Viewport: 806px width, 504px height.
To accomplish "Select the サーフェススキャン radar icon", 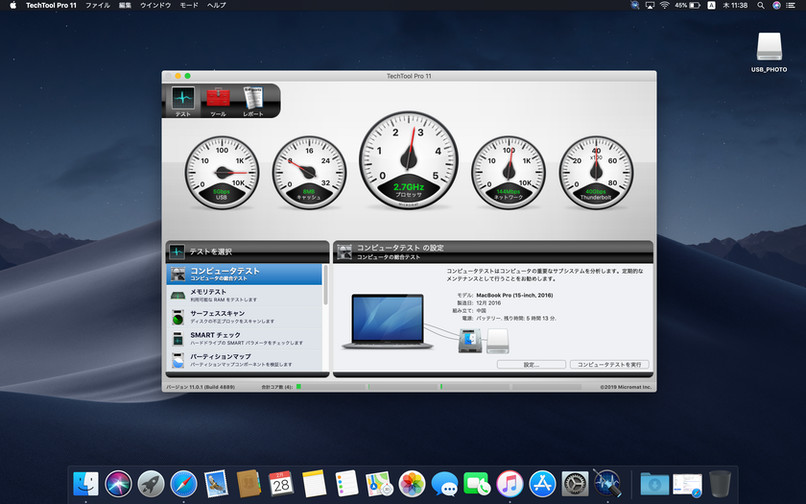I will coord(178,317).
